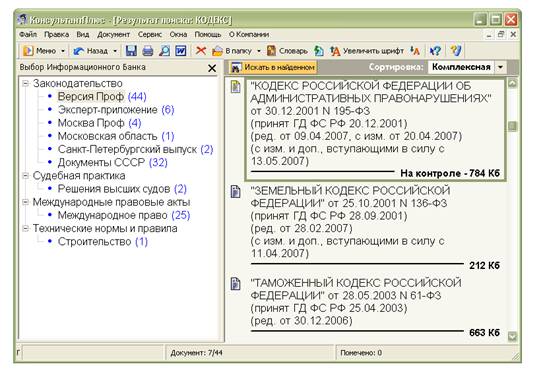This screenshot has width=543, height=383.
Task: Open the Документ menu
Action: click(x=113, y=34)
